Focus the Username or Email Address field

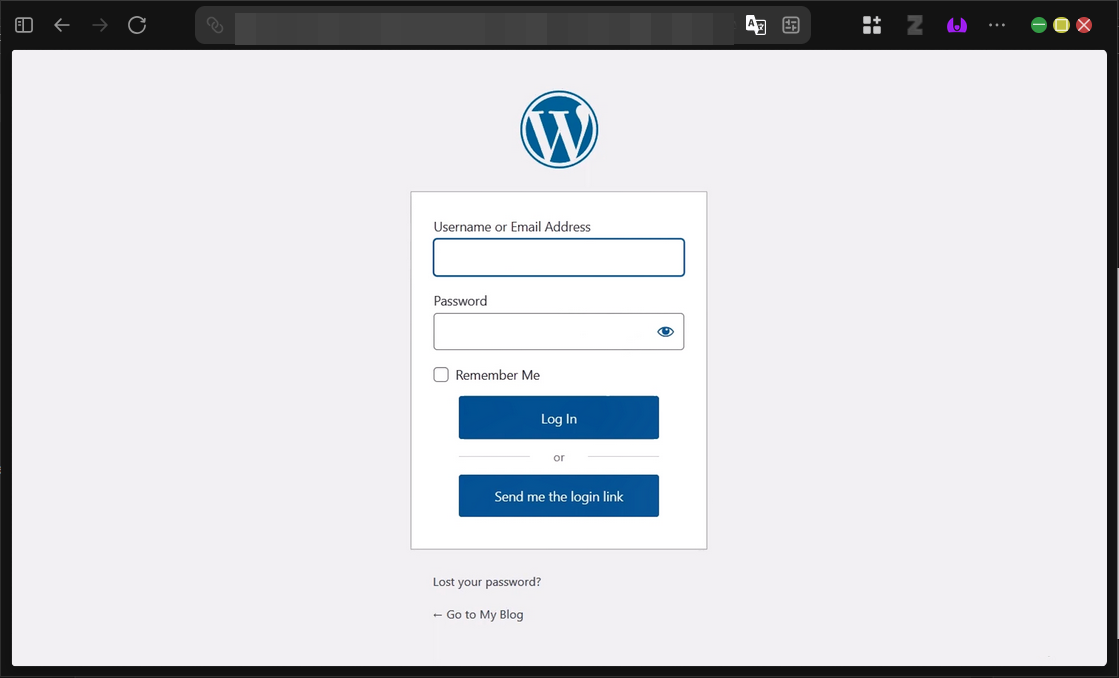pos(559,257)
